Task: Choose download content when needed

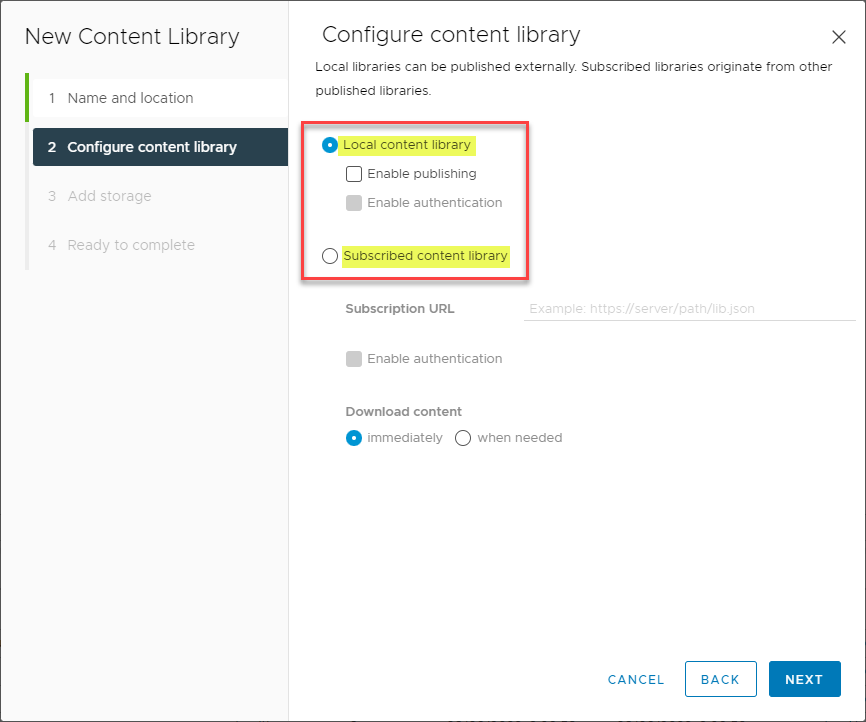Action: 463,438
